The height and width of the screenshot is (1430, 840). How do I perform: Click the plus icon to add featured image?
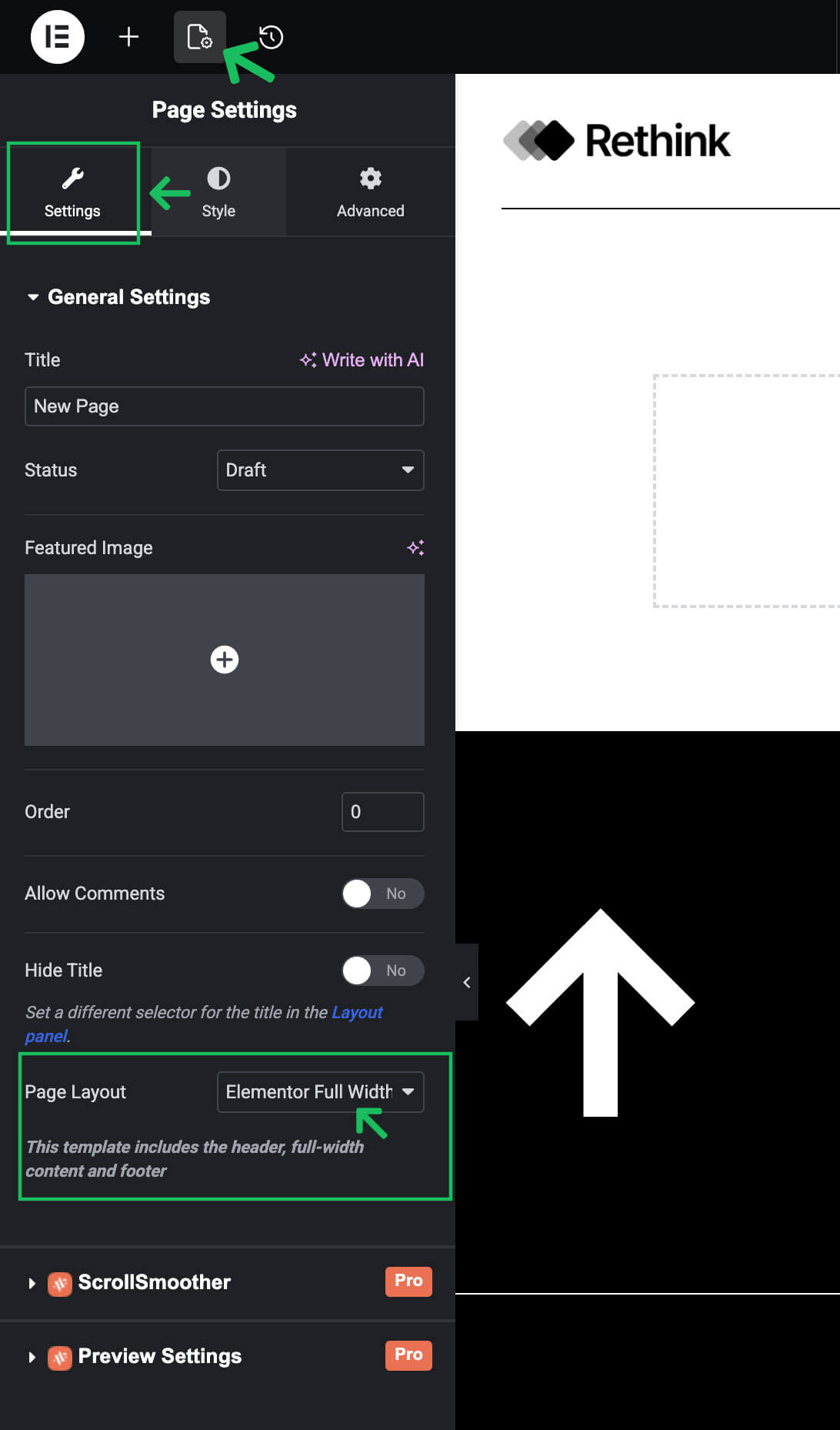225,660
